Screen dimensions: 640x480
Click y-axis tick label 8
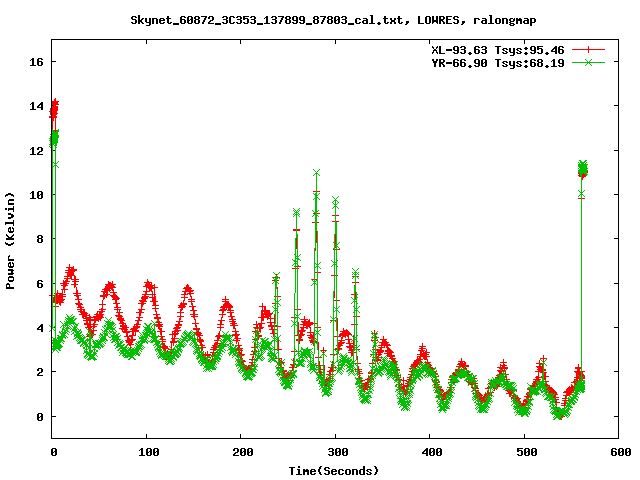pyautogui.click(x=40, y=239)
